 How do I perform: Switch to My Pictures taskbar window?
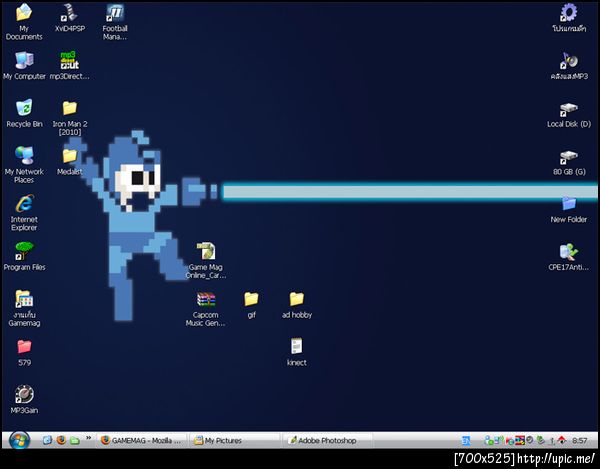point(234,440)
